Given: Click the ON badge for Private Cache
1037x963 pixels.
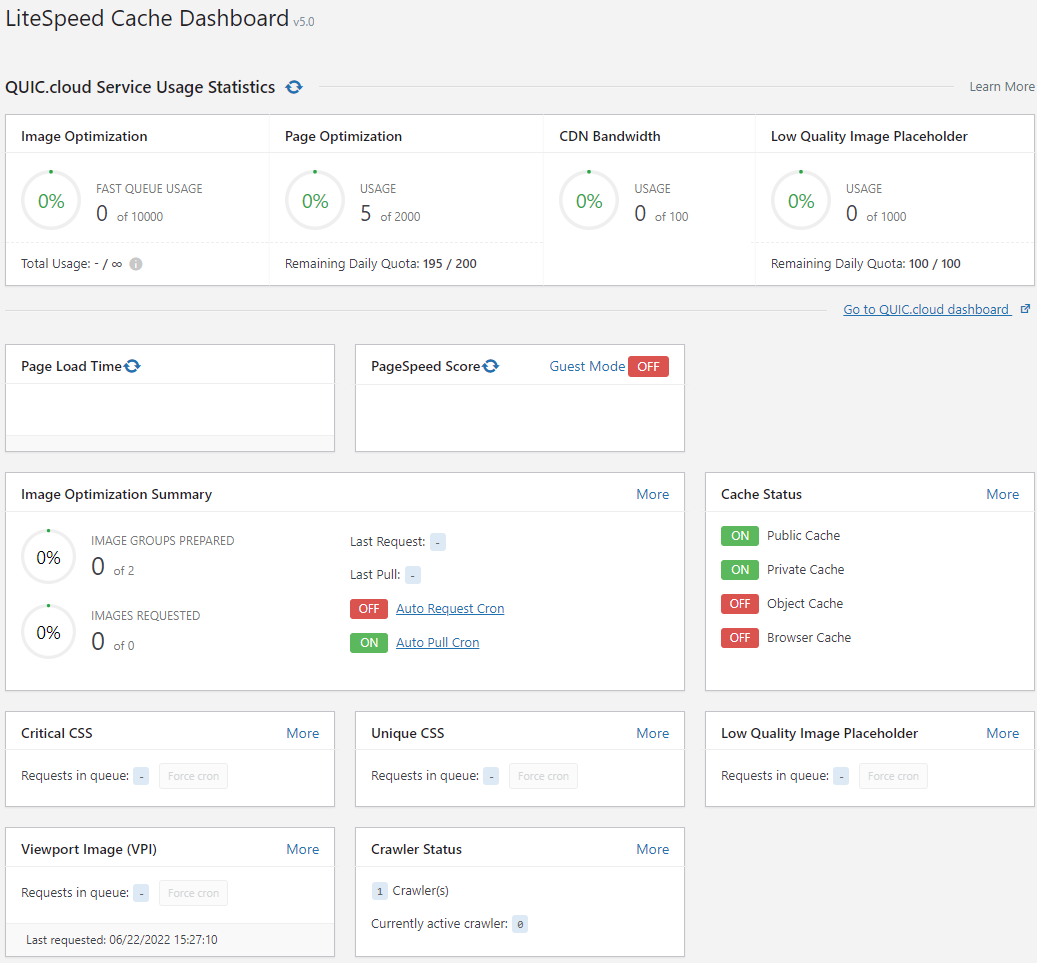Looking at the screenshot, I should (739, 569).
